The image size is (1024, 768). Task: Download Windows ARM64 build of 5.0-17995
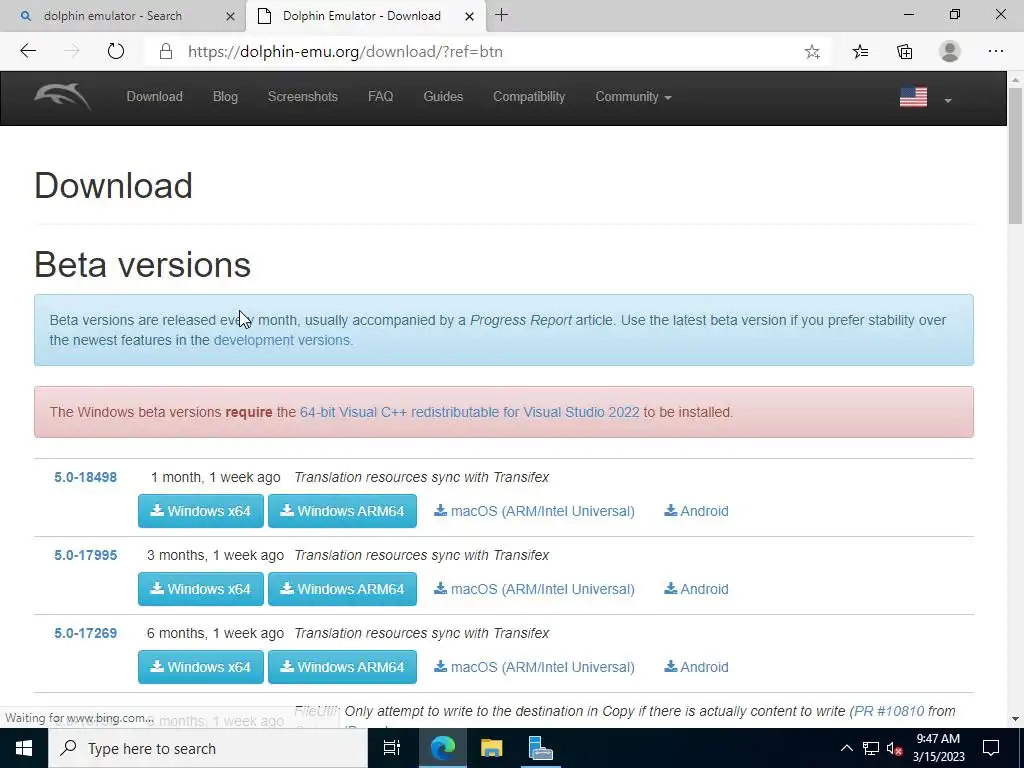coord(342,589)
